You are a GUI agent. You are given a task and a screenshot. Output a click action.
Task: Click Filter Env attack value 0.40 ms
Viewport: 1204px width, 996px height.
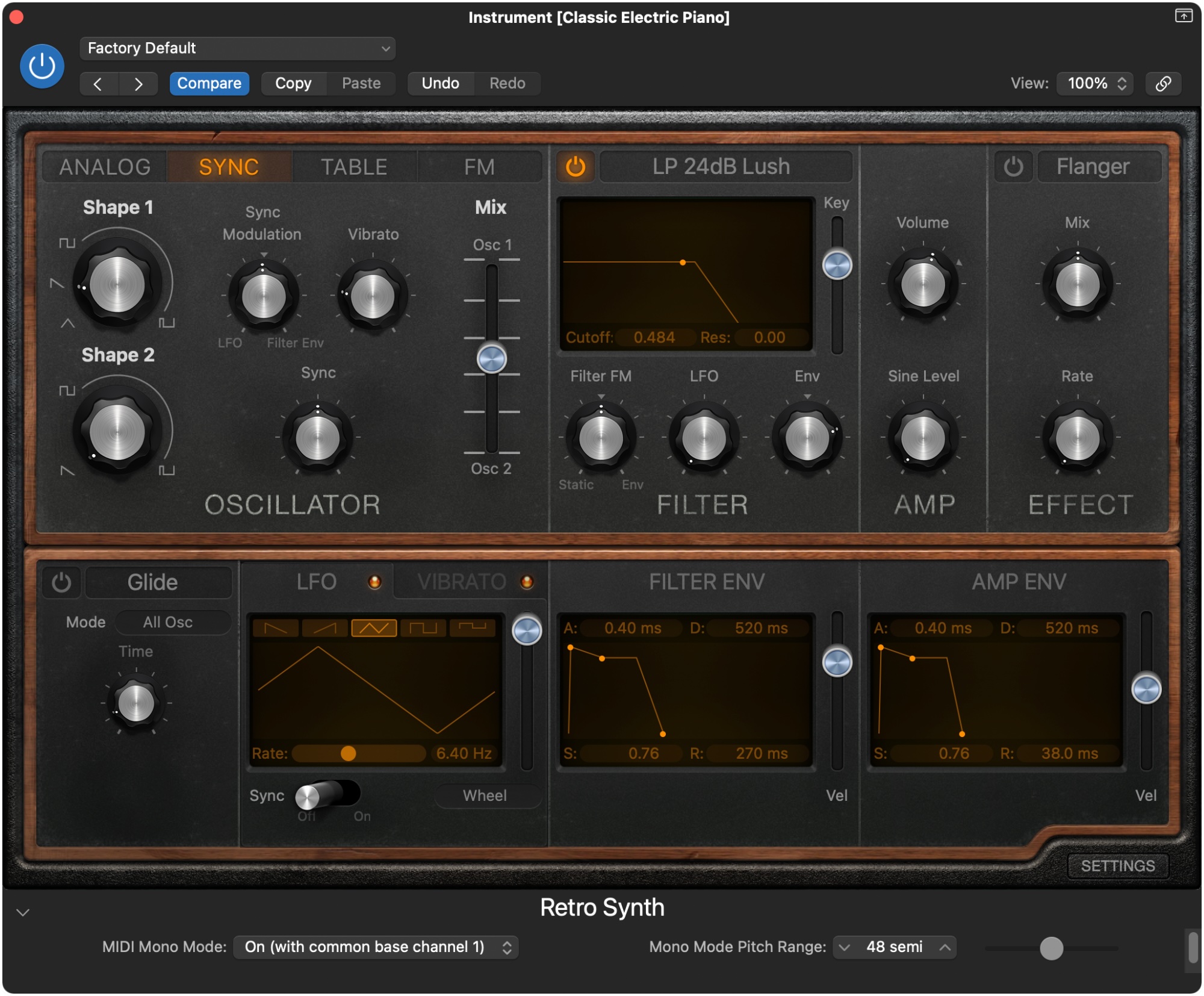click(633, 629)
